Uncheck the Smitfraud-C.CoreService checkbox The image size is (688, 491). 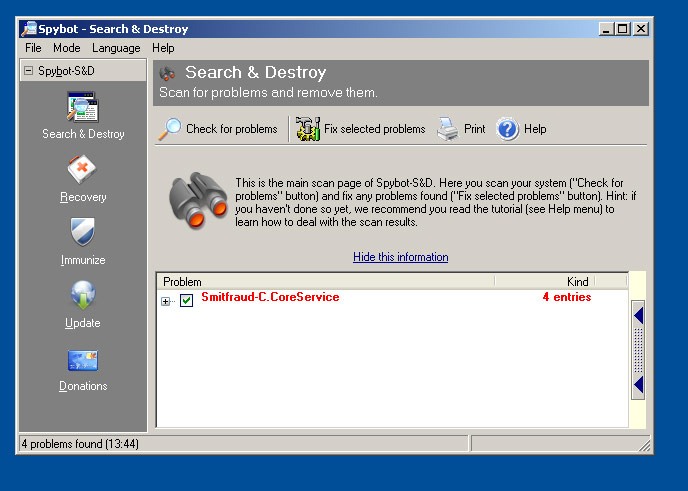point(186,301)
